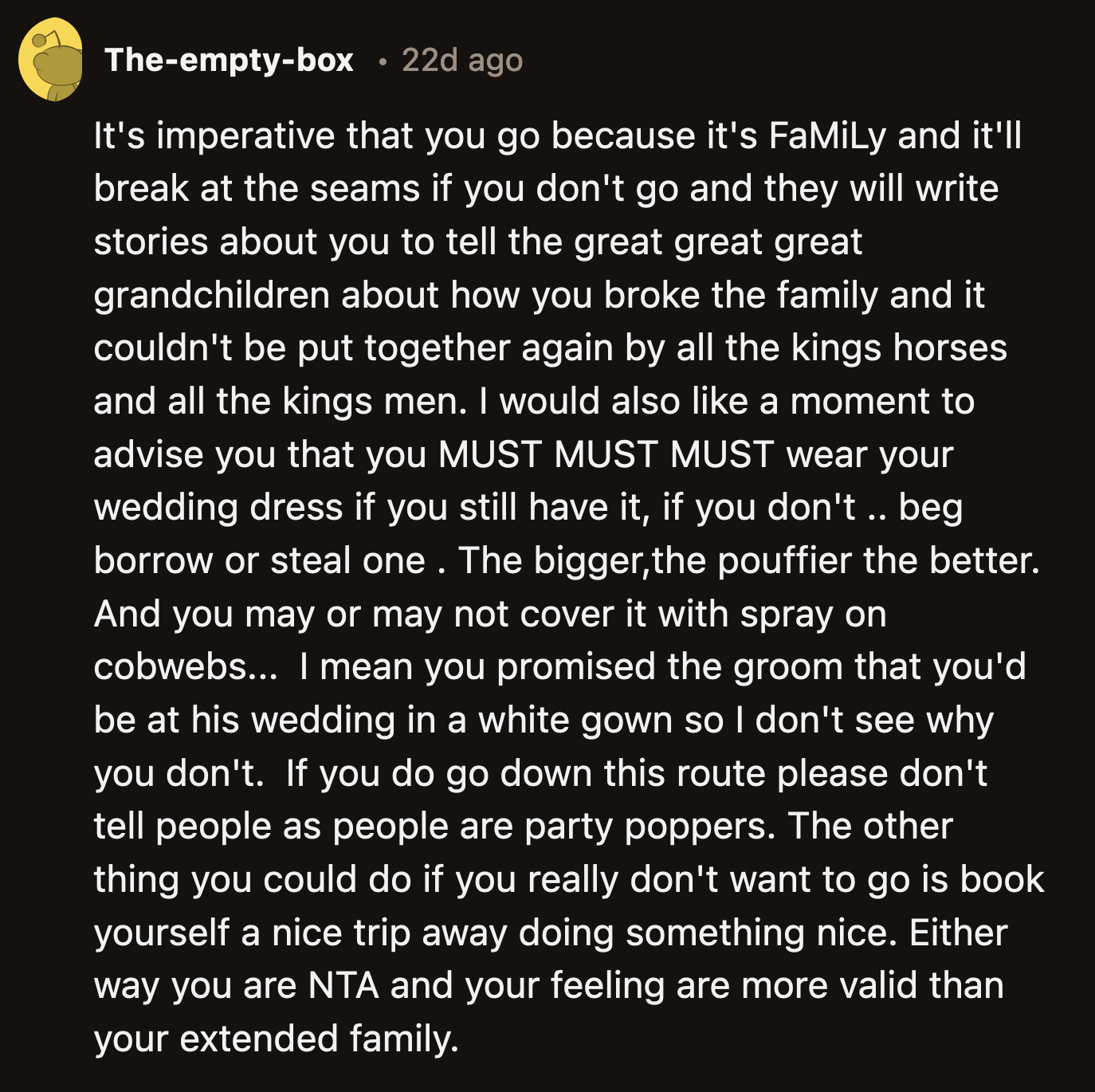Click the word NTA in the comment
The height and width of the screenshot is (1092, 1095).
(343, 985)
